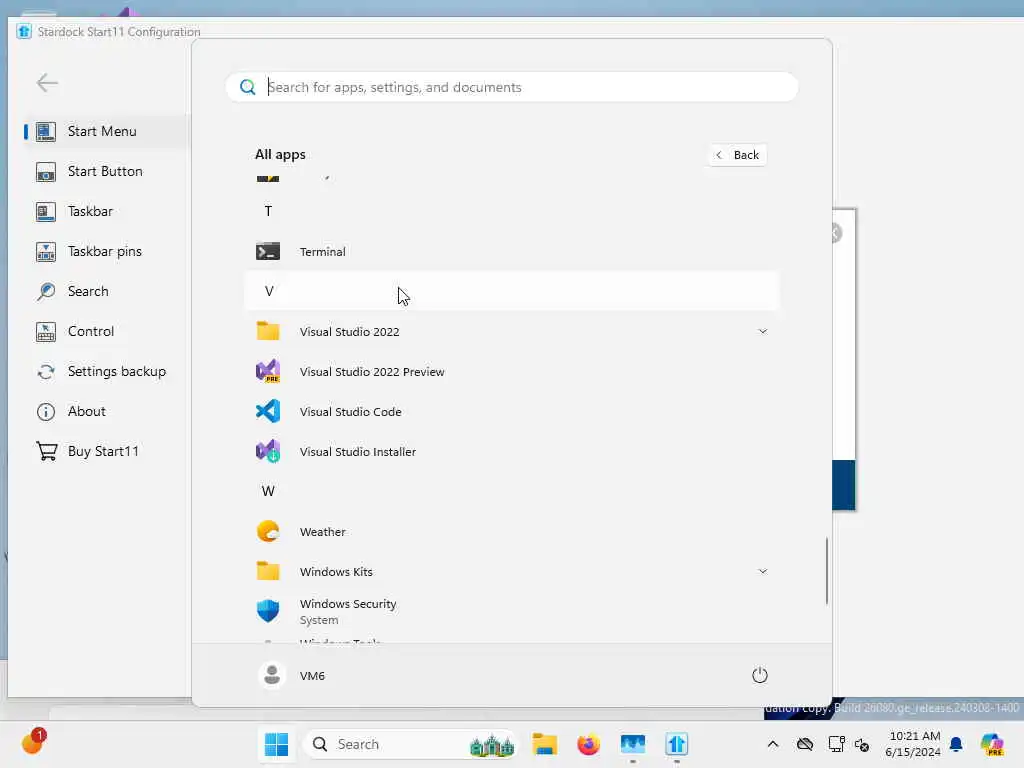Go back with the Start11 arrow icon
The image size is (1024, 768).
[x=47, y=83]
